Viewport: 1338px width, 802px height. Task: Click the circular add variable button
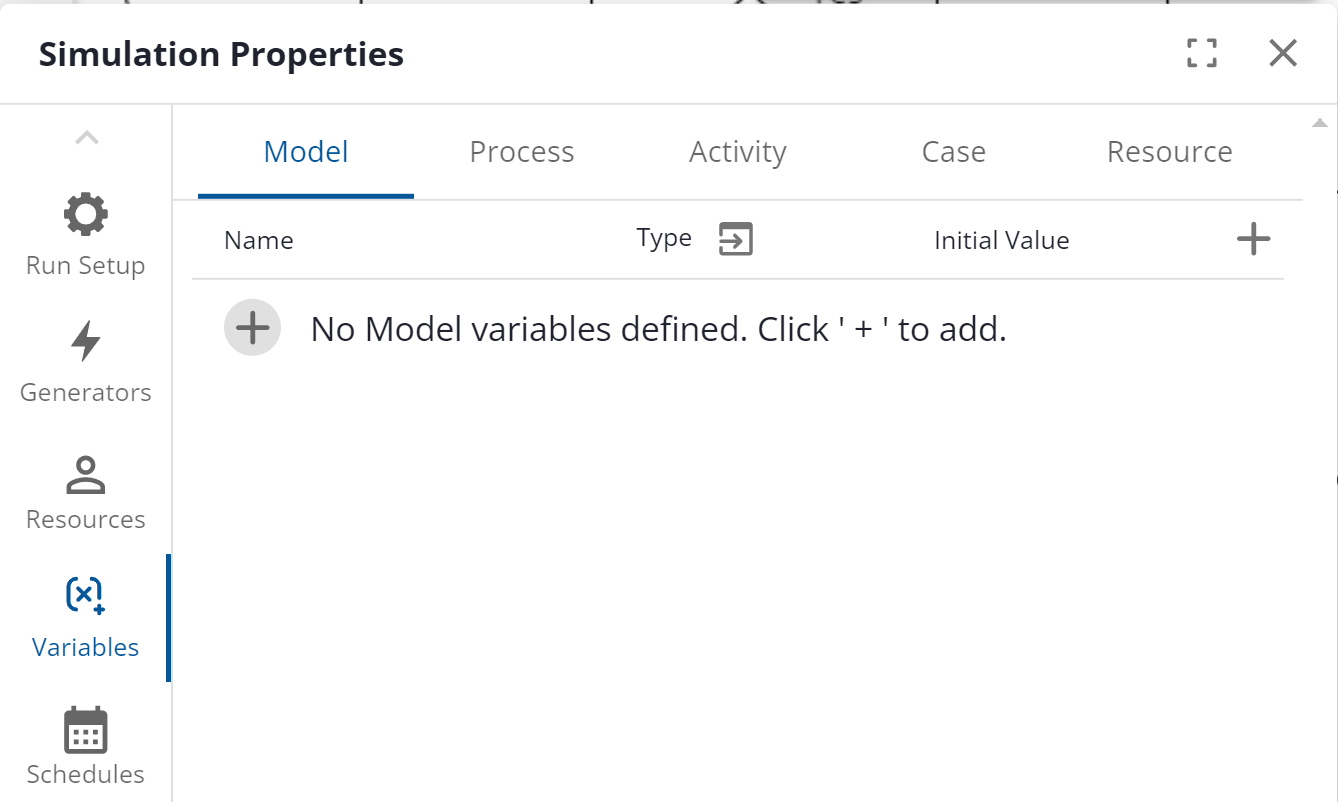coord(252,328)
